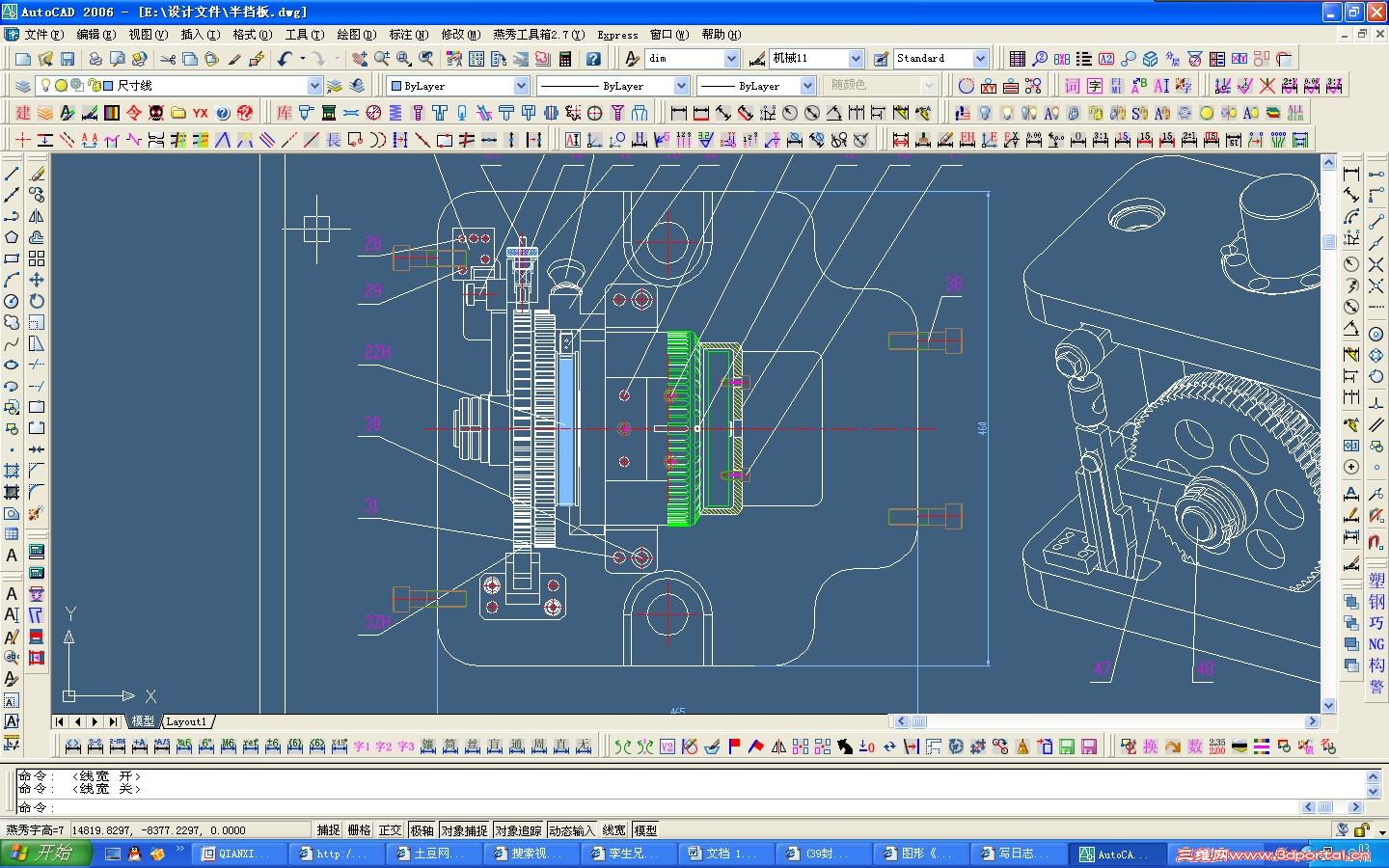Select the Zoom Realtime magnifier tool
The height and width of the screenshot is (868, 1389).
tap(382, 59)
